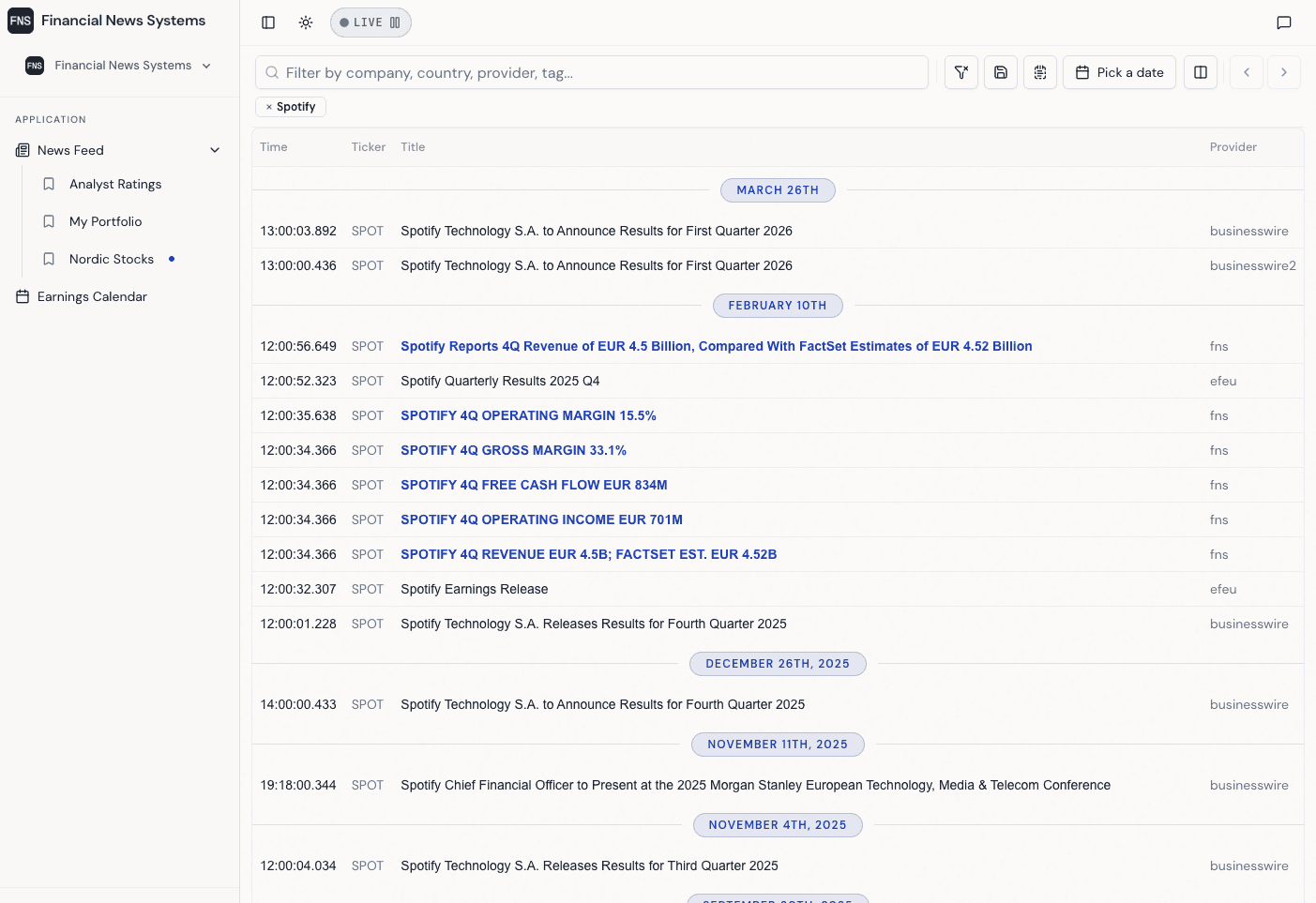This screenshot has width=1316, height=903.
Task: Open the split view layout icon
Action: 1200,71
